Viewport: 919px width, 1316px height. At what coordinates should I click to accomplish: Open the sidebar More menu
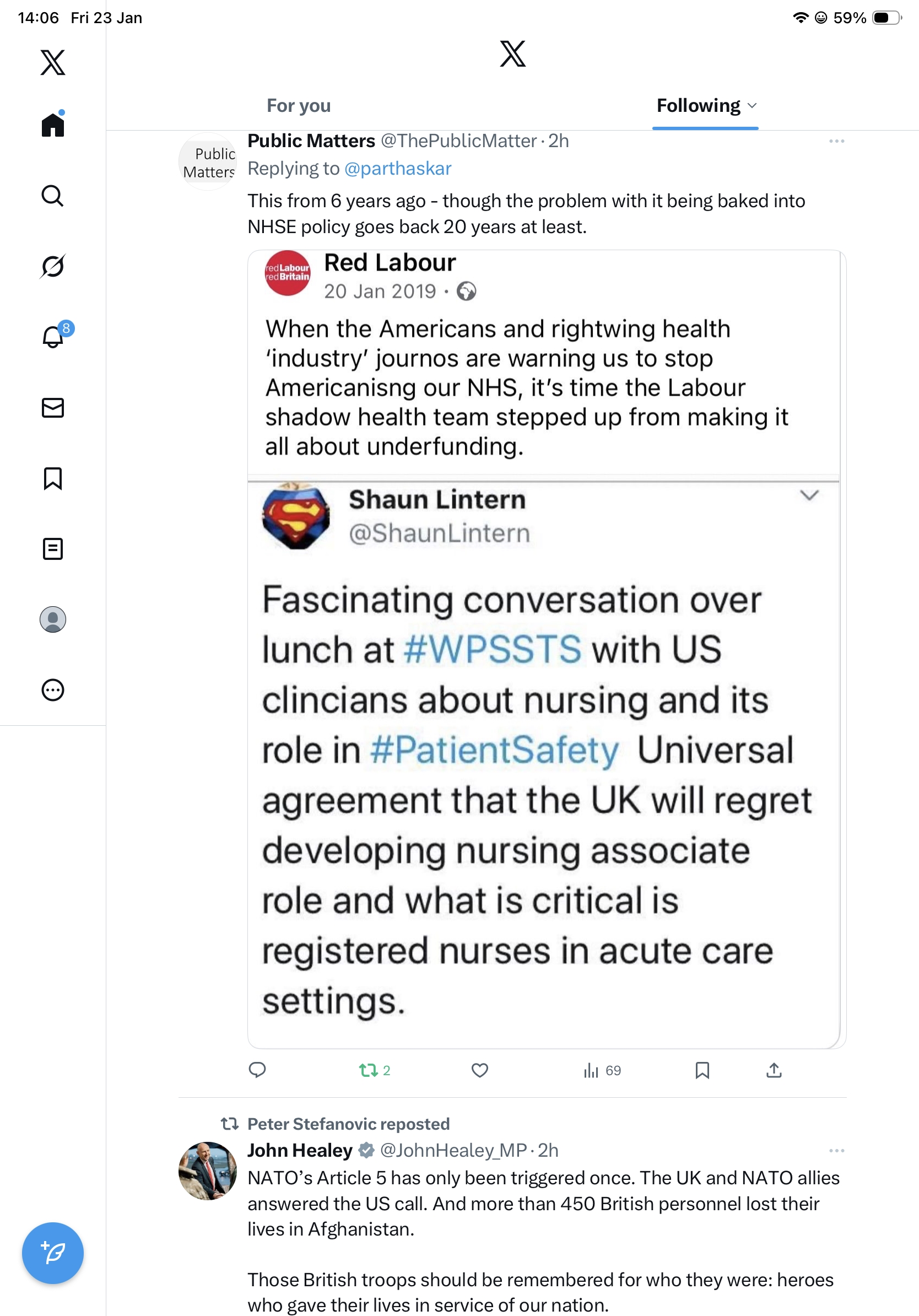(53, 690)
